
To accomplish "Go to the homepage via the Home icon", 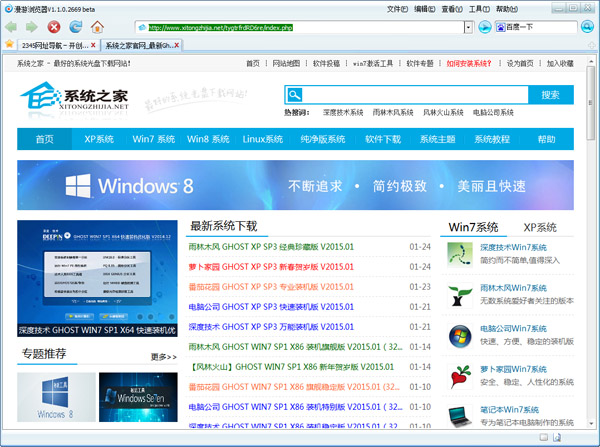I will [x=97, y=26].
